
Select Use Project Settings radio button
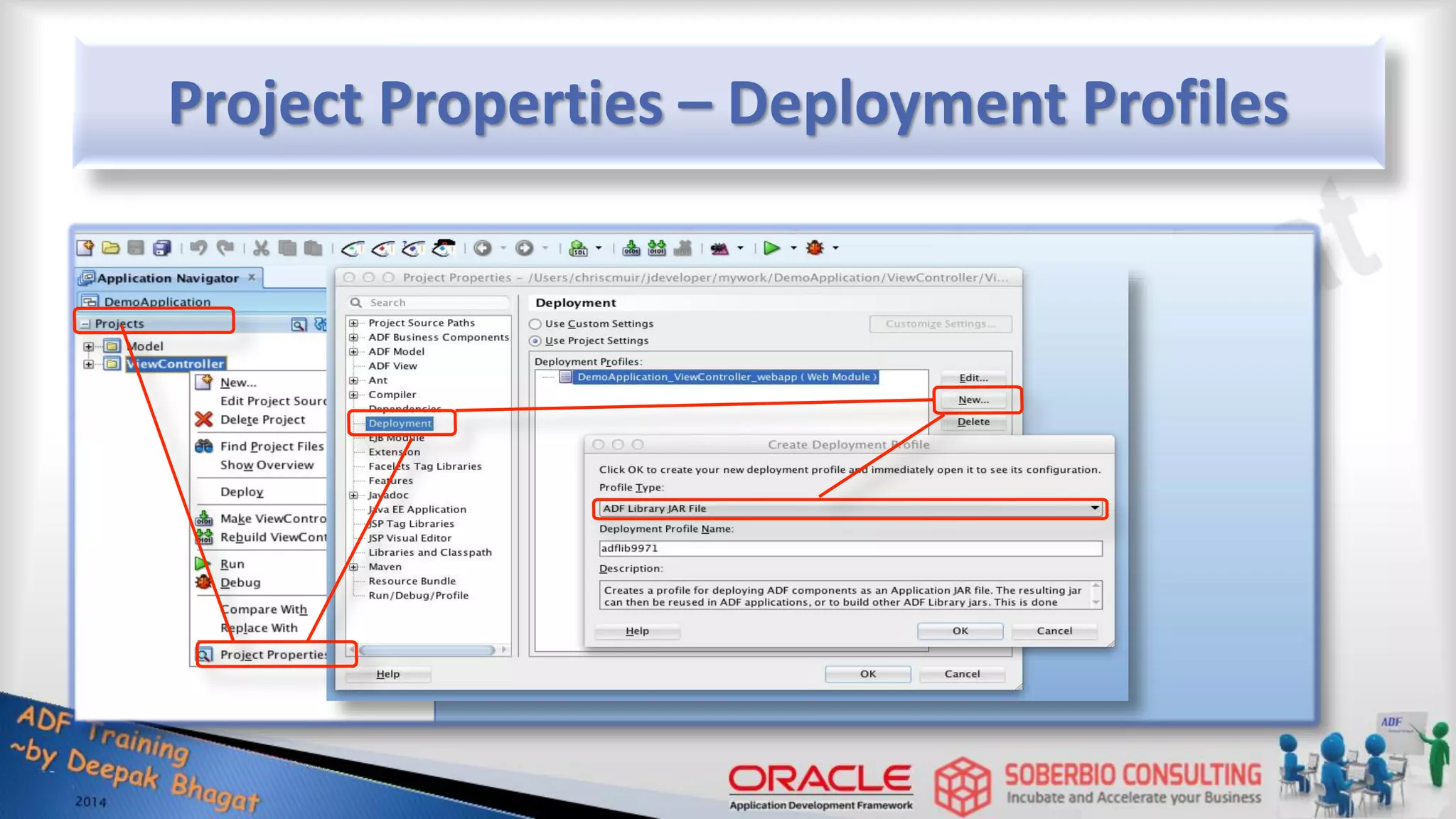535,341
